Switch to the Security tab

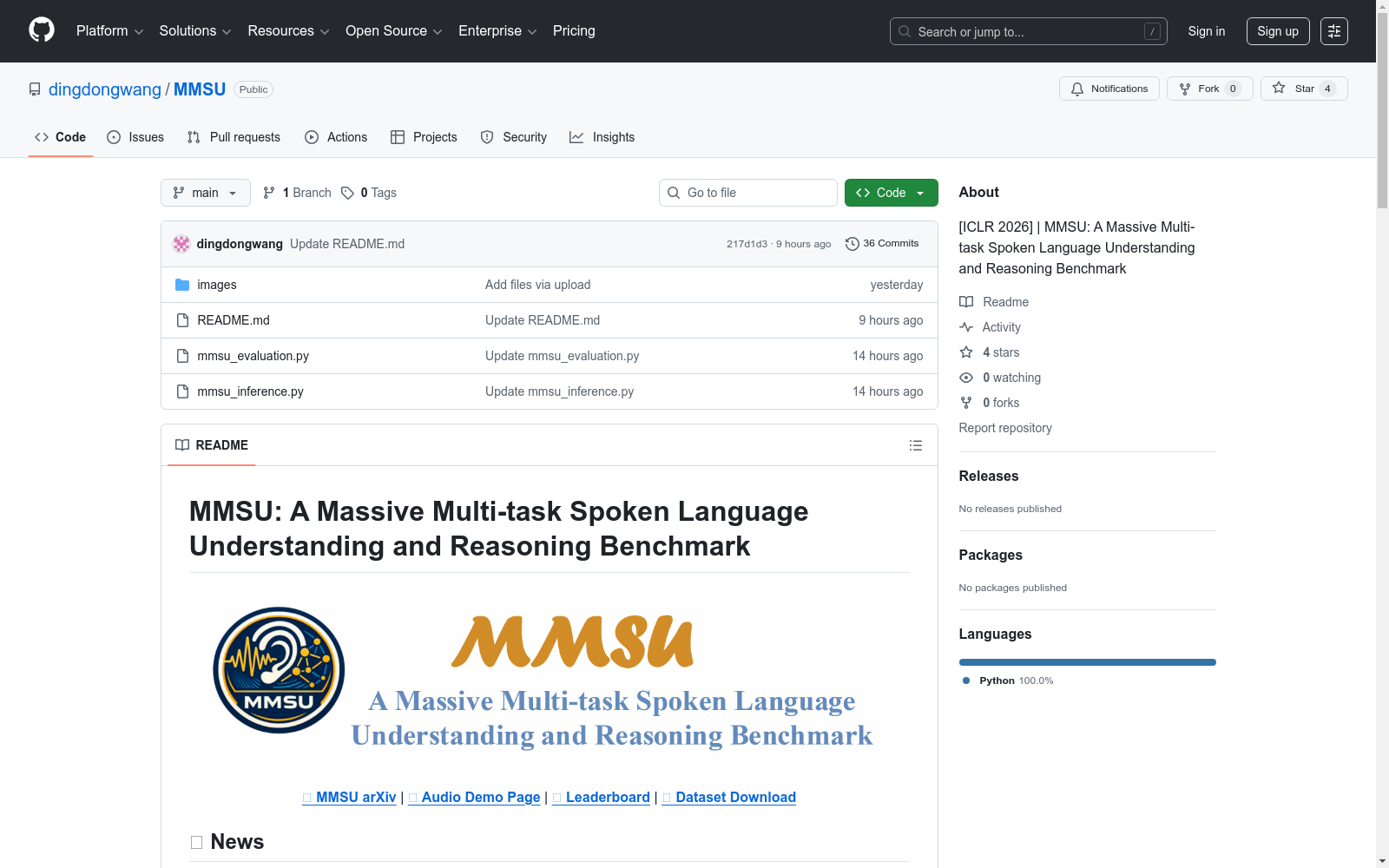(x=514, y=137)
